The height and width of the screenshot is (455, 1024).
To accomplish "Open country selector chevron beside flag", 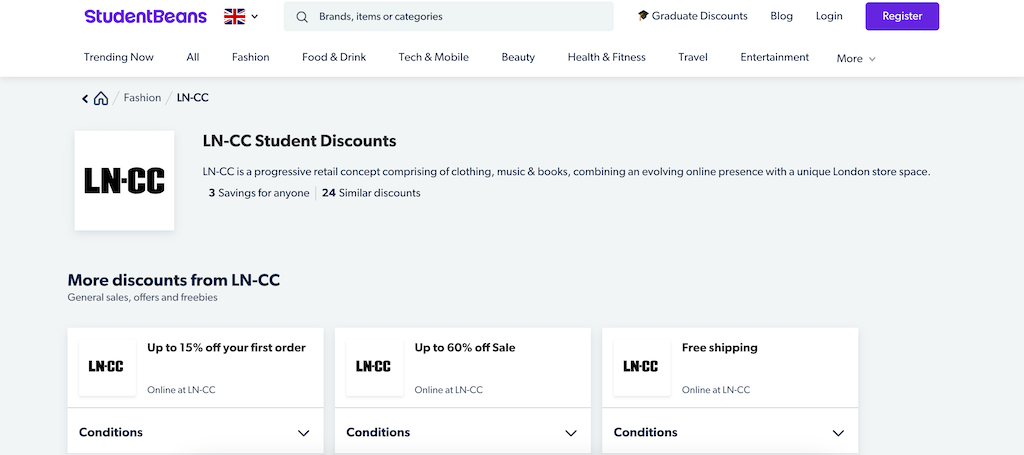I will 255,16.
